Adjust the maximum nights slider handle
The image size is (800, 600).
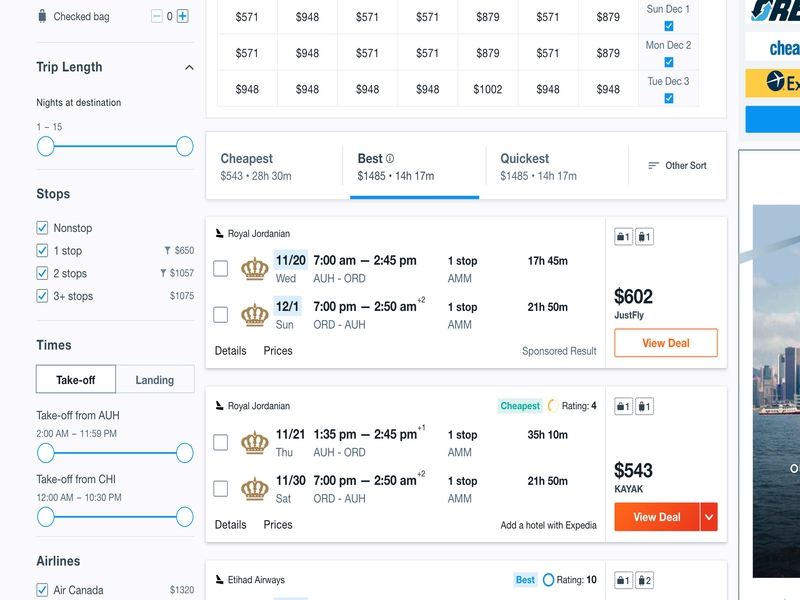[x=185, y=146]
